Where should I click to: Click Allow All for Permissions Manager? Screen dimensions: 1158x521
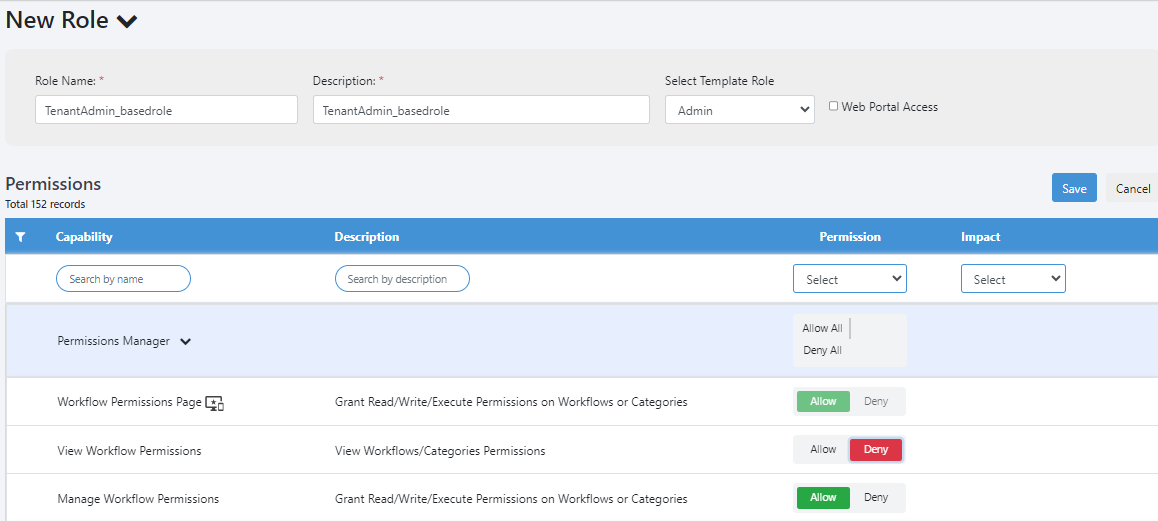point(822,328)
